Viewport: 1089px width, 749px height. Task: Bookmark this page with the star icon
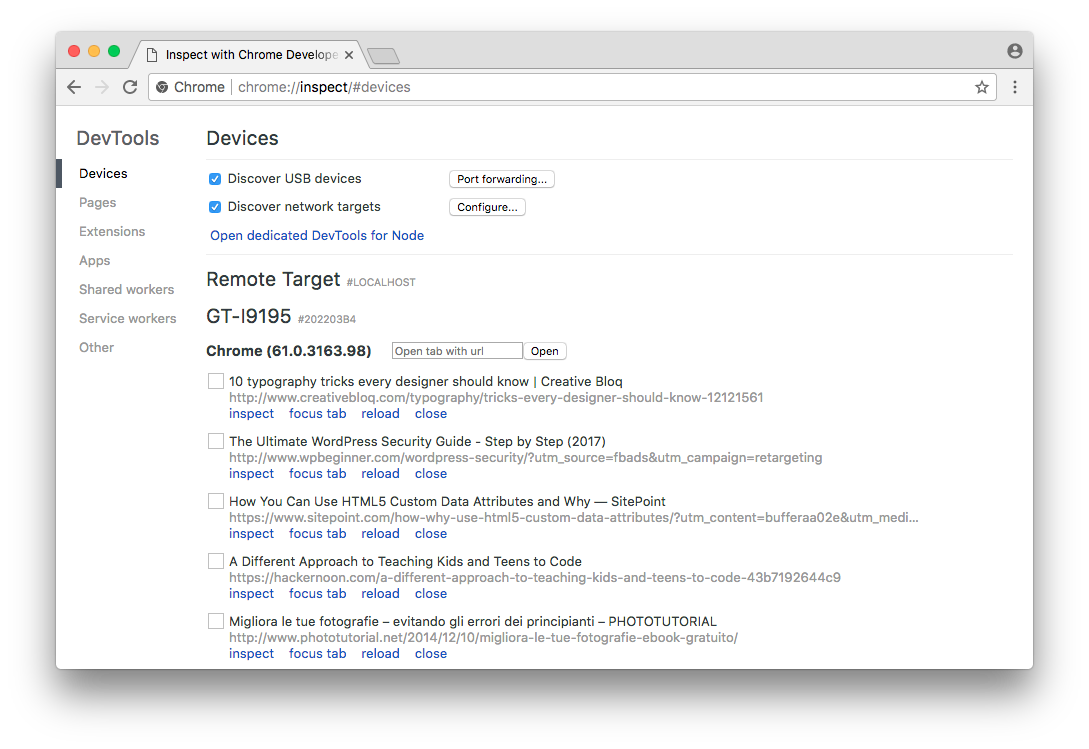[x=981, y=88]
